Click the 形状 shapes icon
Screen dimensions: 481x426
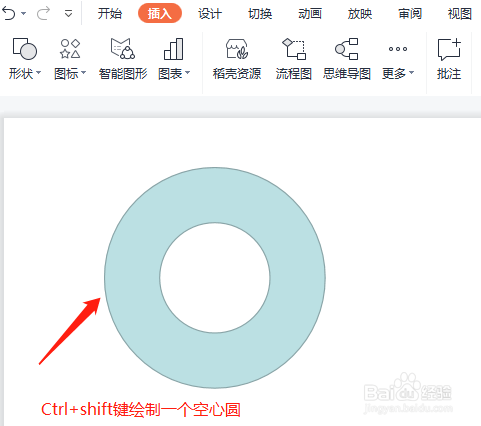click(x=25, y=49)
